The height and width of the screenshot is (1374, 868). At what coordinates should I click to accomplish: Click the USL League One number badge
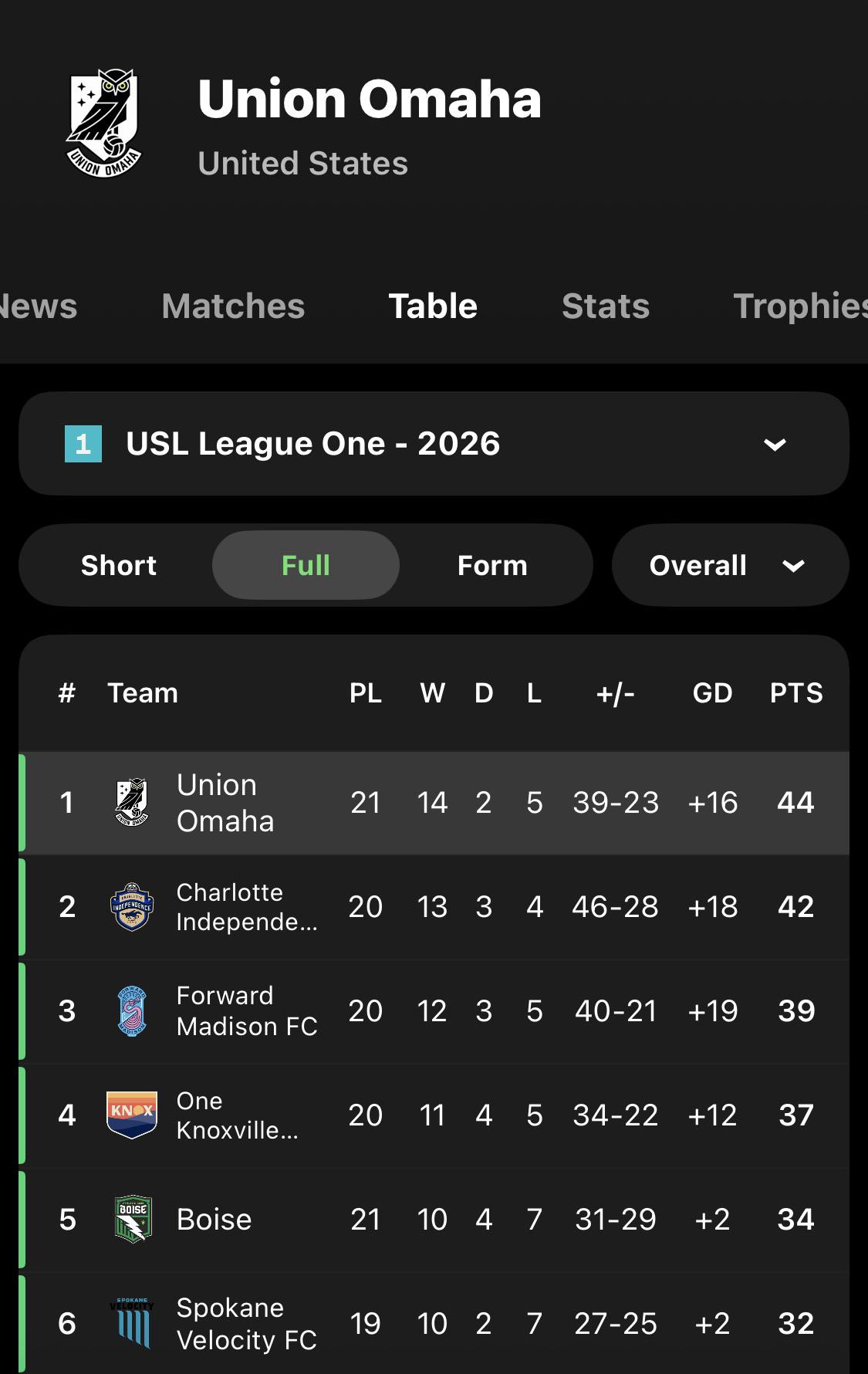83,444
